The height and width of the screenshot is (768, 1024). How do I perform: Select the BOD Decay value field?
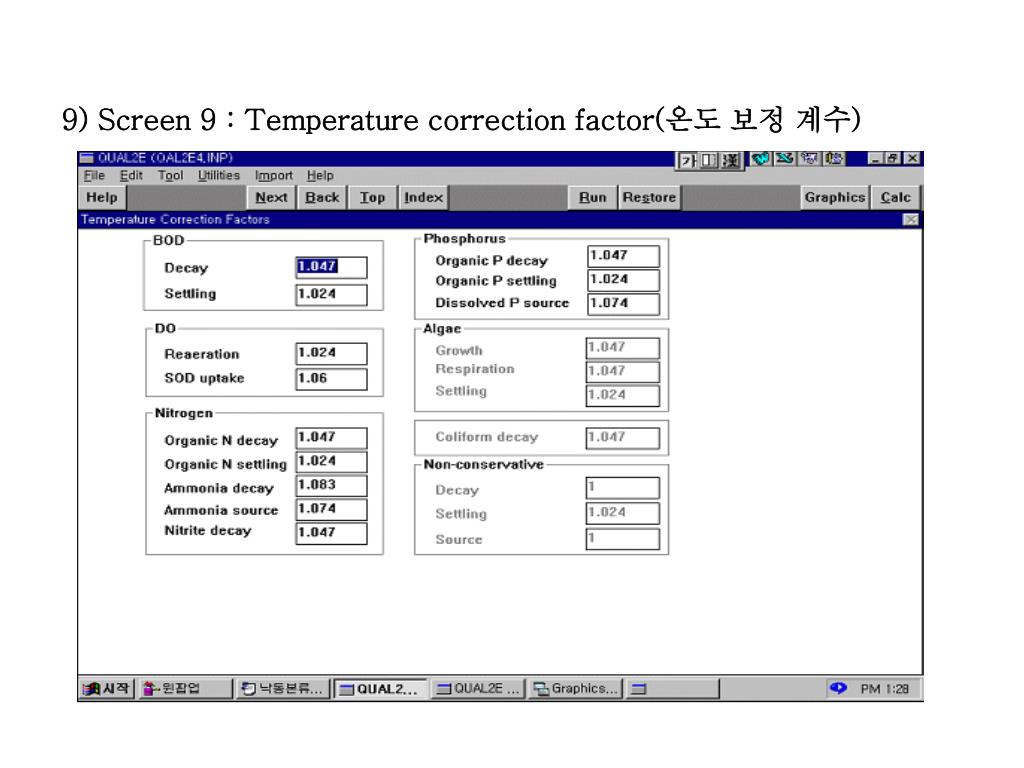click(331, 267)
